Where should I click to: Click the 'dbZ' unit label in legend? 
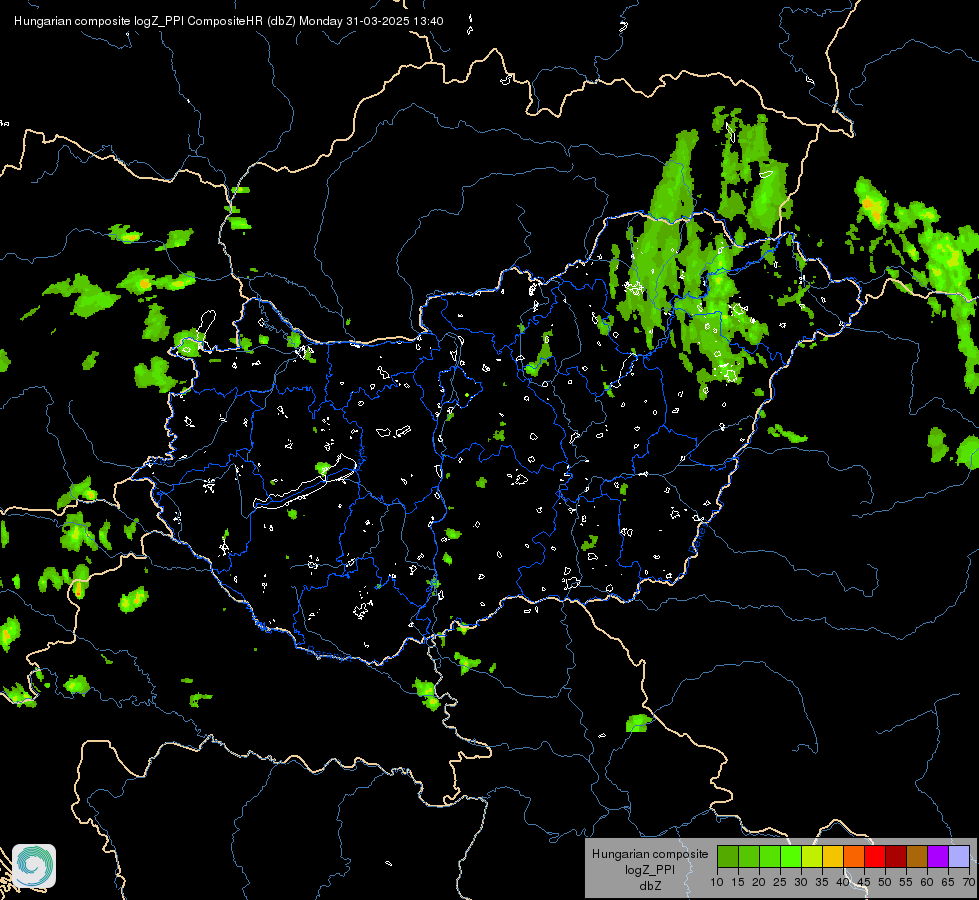tap(650, 886)
